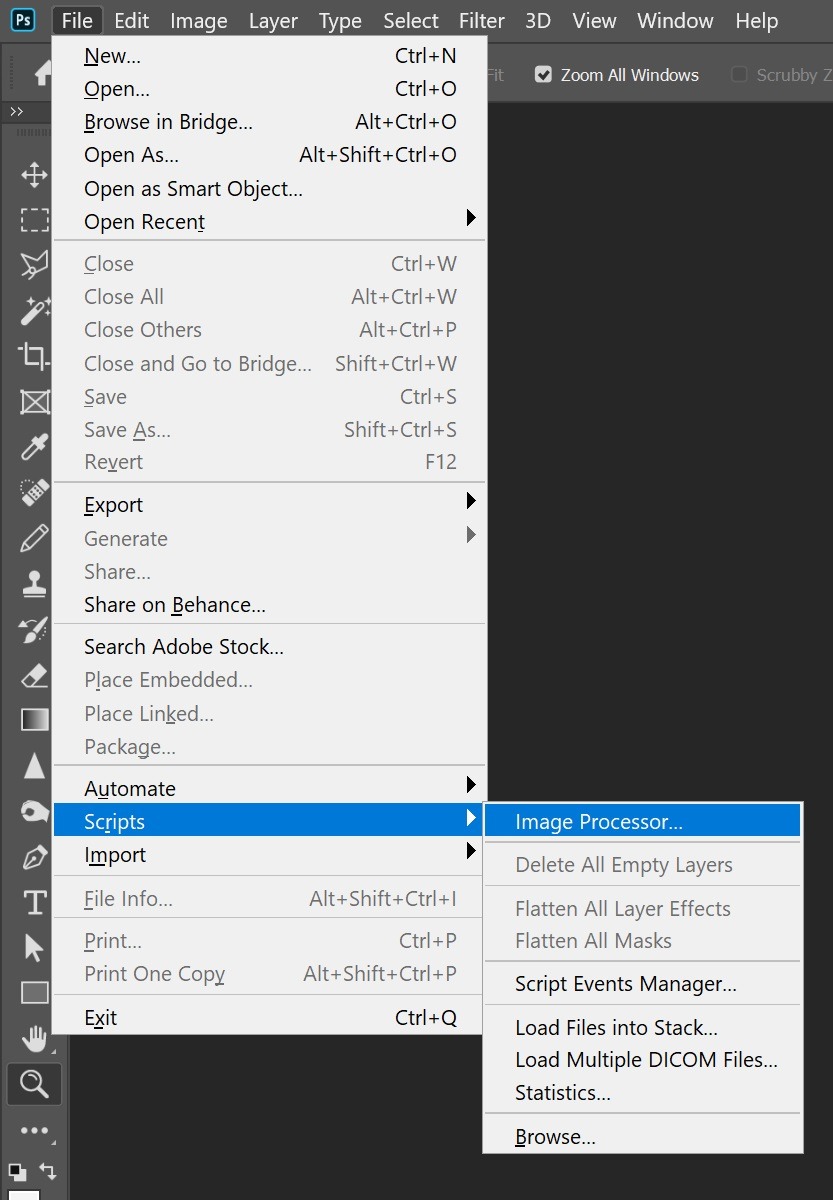Select the Move tool
Viewport: 833px width, 1200px height.
(x=34, y=176)
